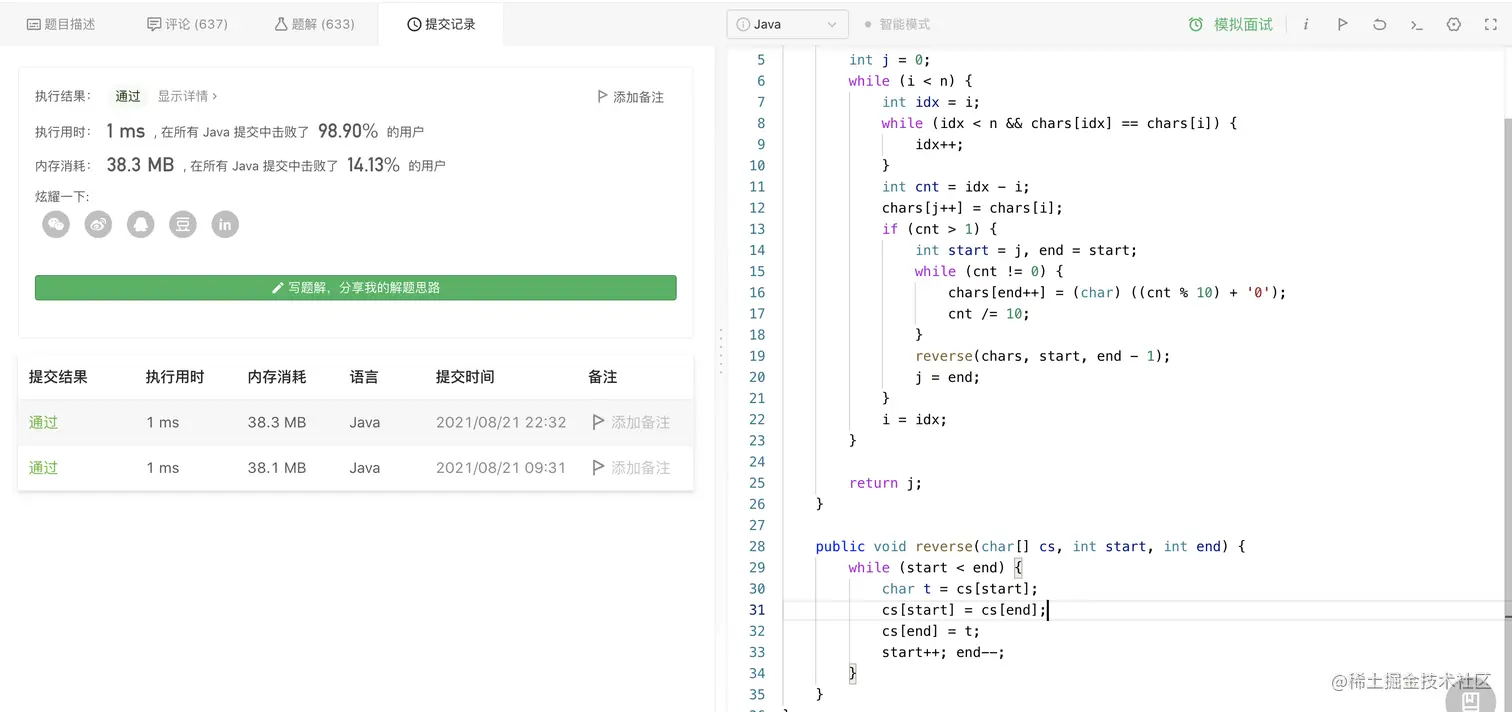Click the 14.13% memory percentile
The image size is (1512, 712).
[x=373, y=165]
